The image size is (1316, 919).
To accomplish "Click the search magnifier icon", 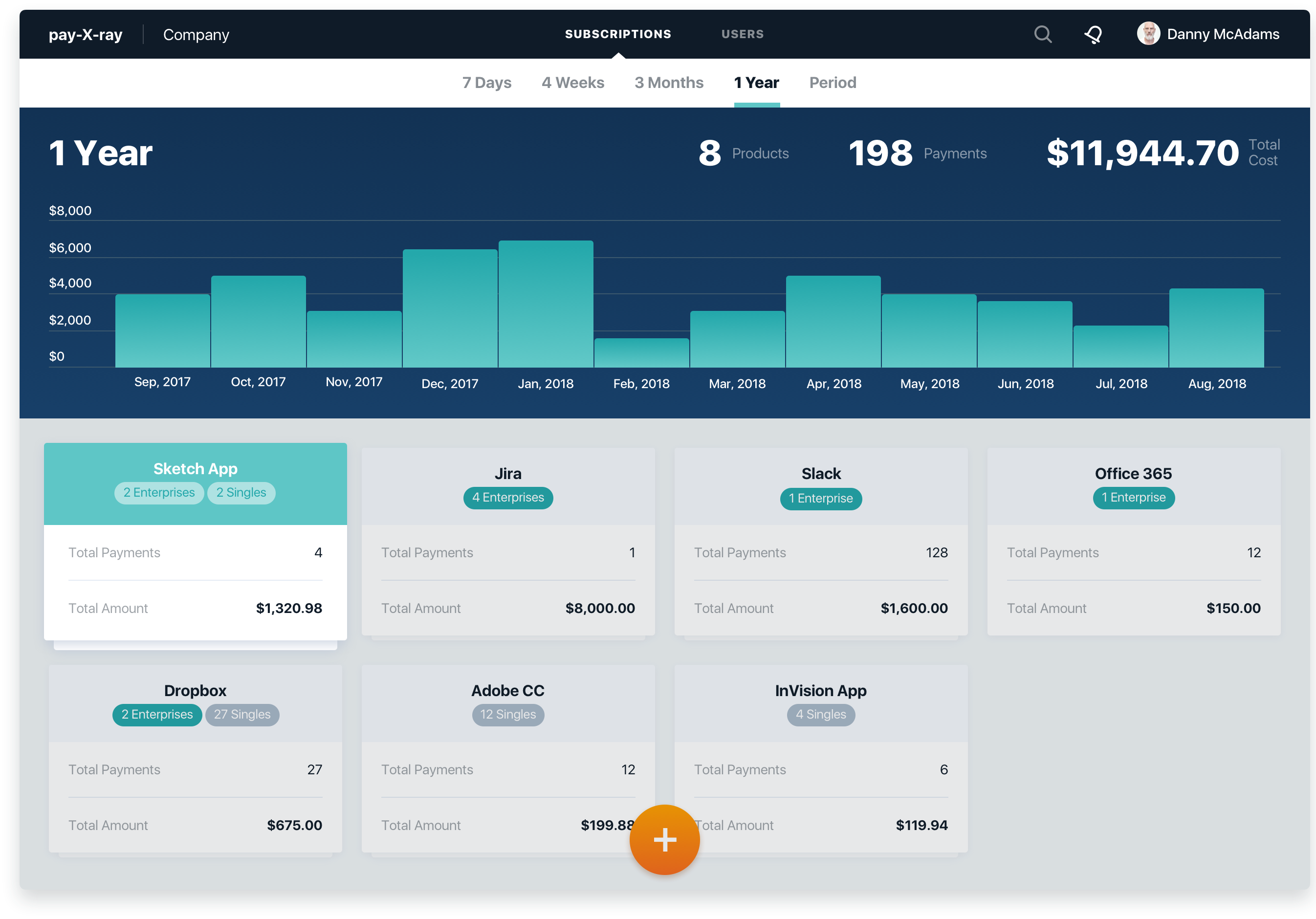I will (1042, 34).
